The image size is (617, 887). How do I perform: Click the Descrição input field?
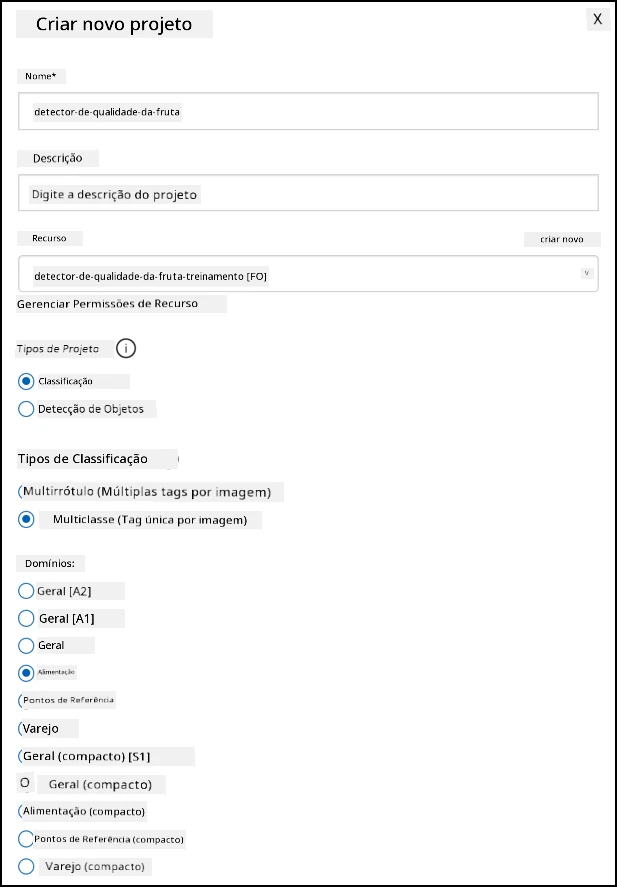(308, 193)
